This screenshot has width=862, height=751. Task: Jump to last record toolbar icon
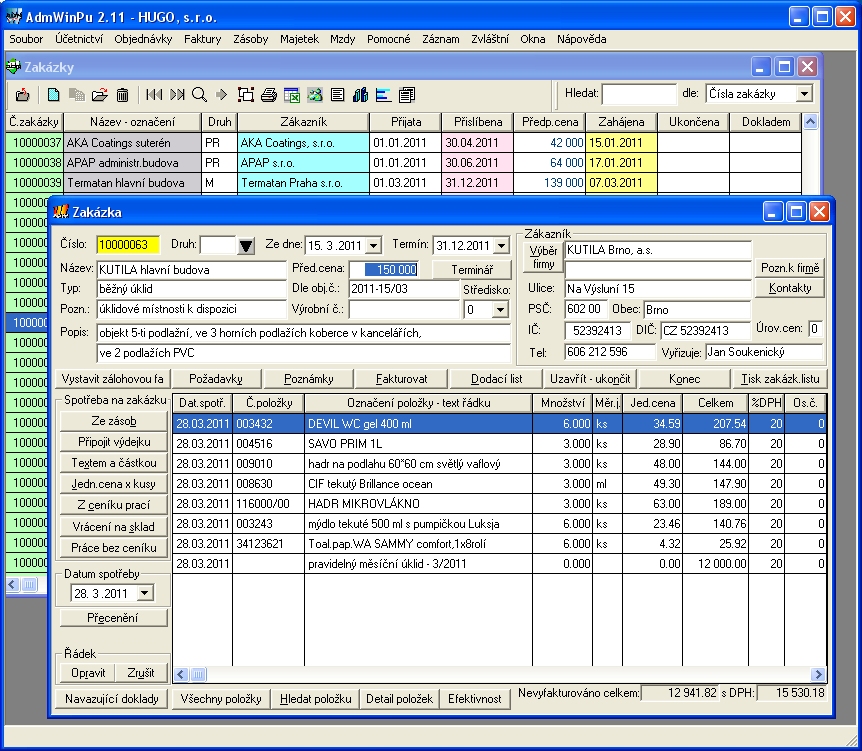177,95
